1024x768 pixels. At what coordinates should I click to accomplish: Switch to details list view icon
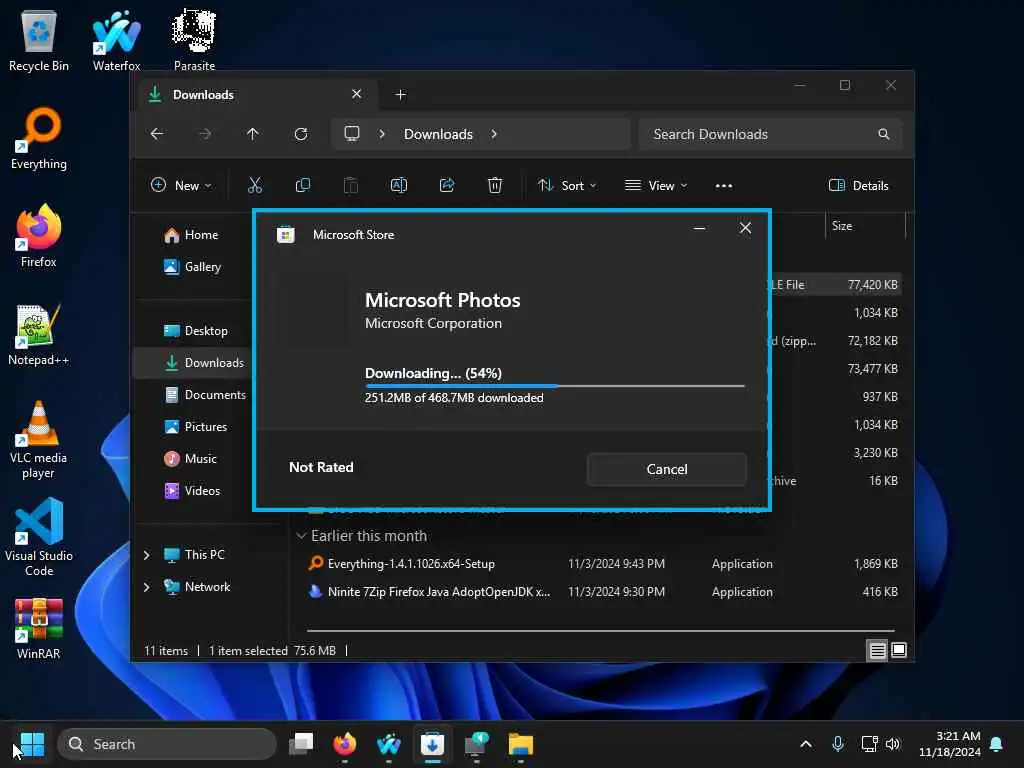877,650
